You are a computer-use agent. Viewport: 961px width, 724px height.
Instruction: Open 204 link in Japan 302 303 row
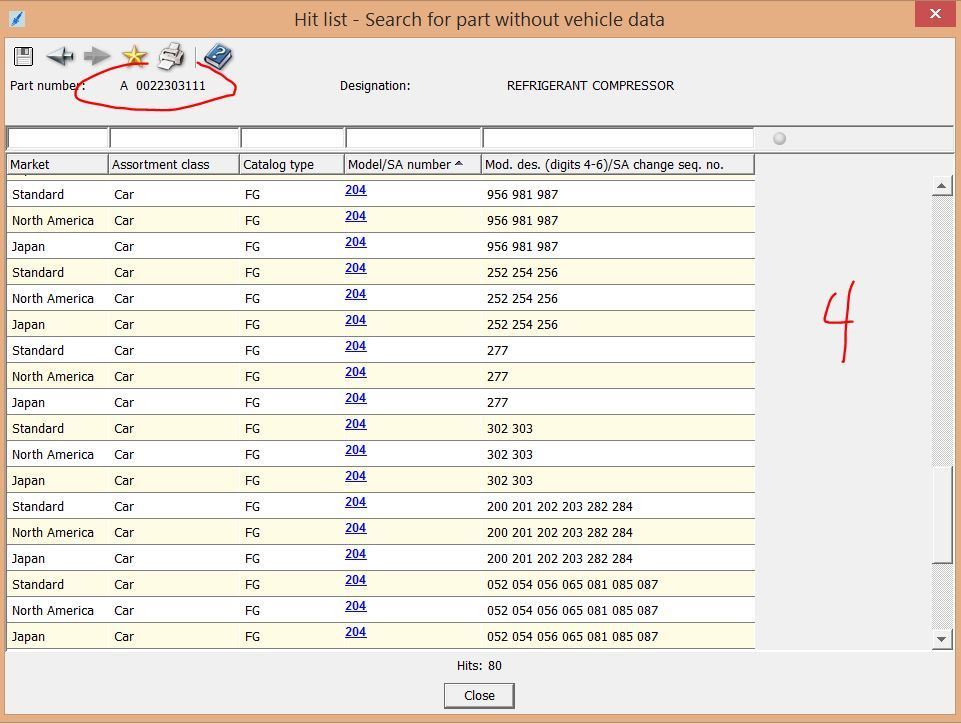coord(355,476)
